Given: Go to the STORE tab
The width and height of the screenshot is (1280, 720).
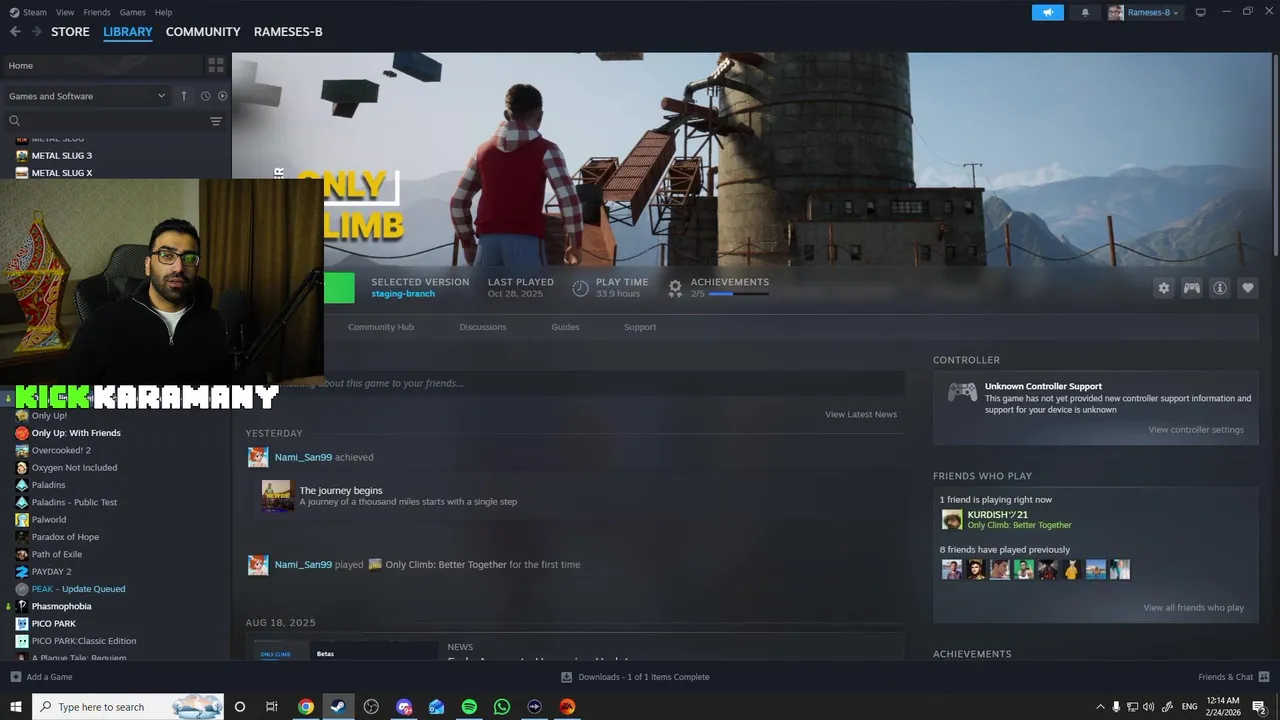Looking at the screenshot, I should tap(70, 31).
